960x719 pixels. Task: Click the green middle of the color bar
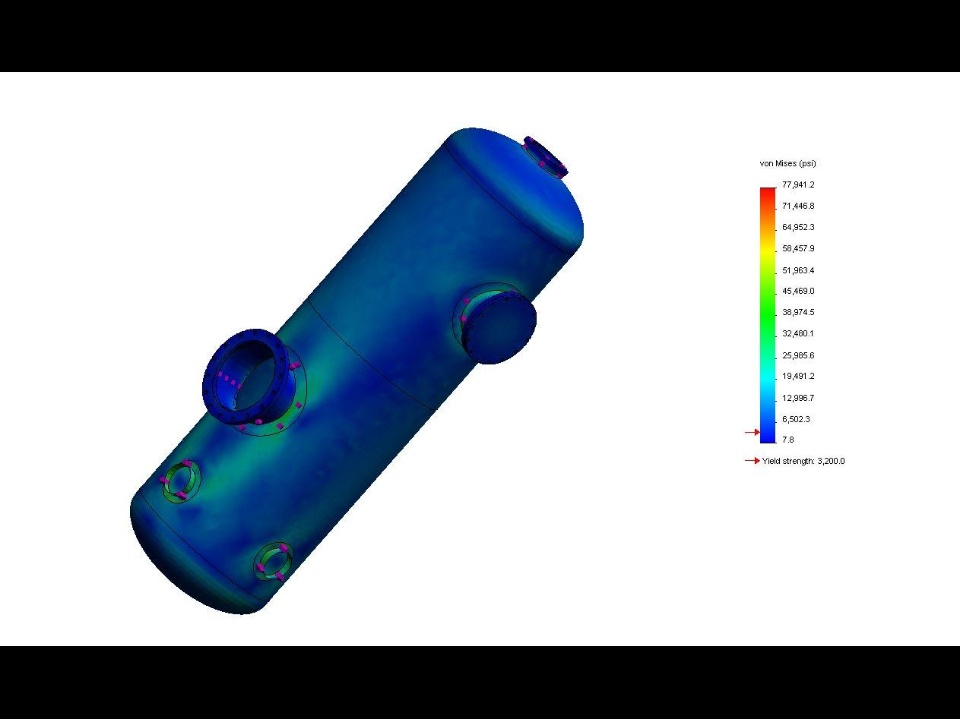pyautogui.click(x=768, y=312)
